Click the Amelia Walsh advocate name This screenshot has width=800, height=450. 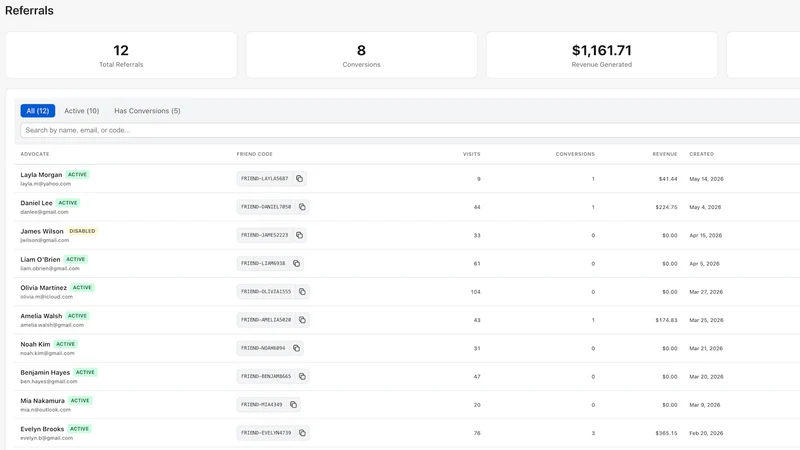41,316
